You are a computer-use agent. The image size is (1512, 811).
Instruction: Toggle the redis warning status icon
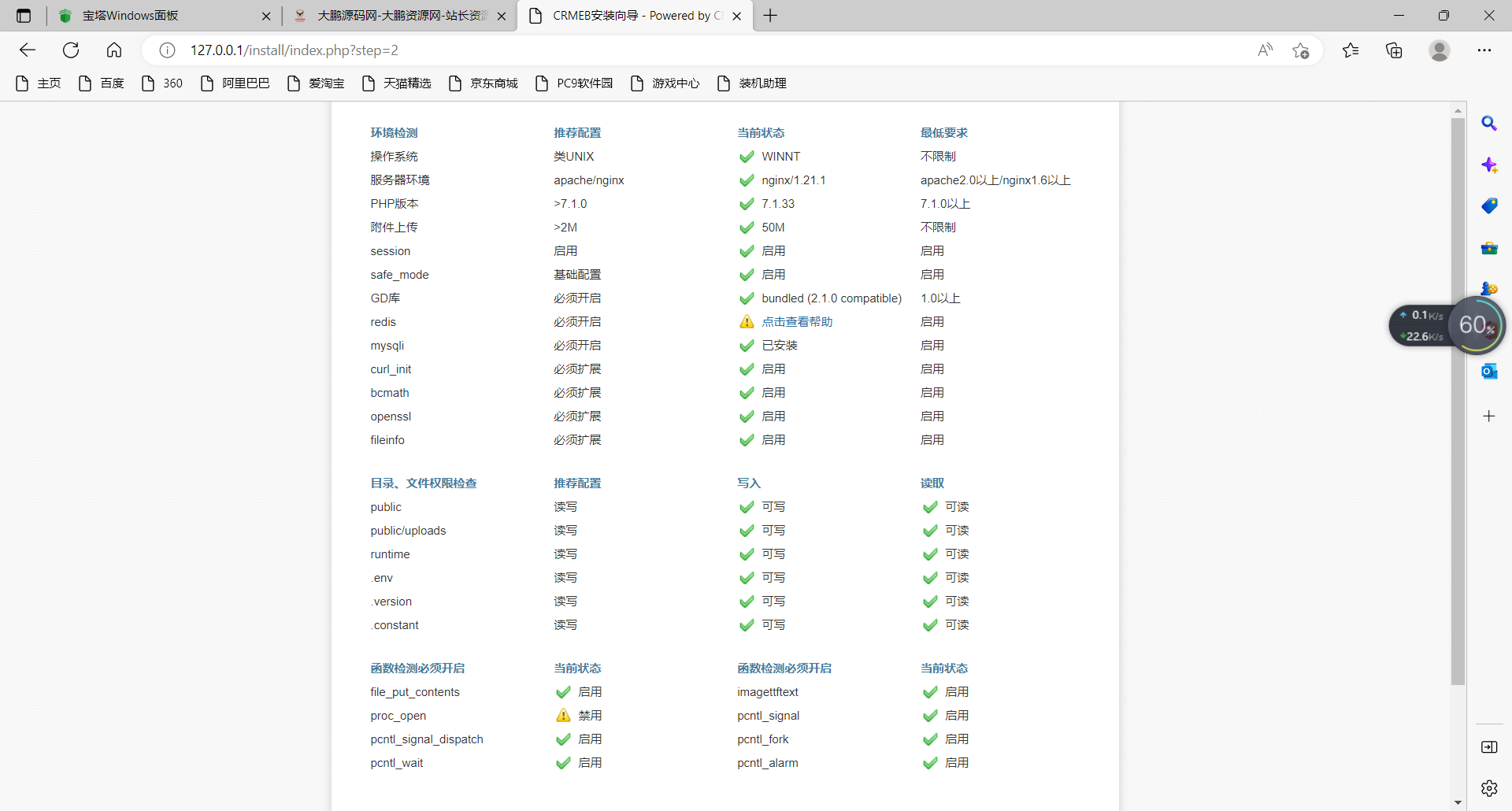point(746,321)
